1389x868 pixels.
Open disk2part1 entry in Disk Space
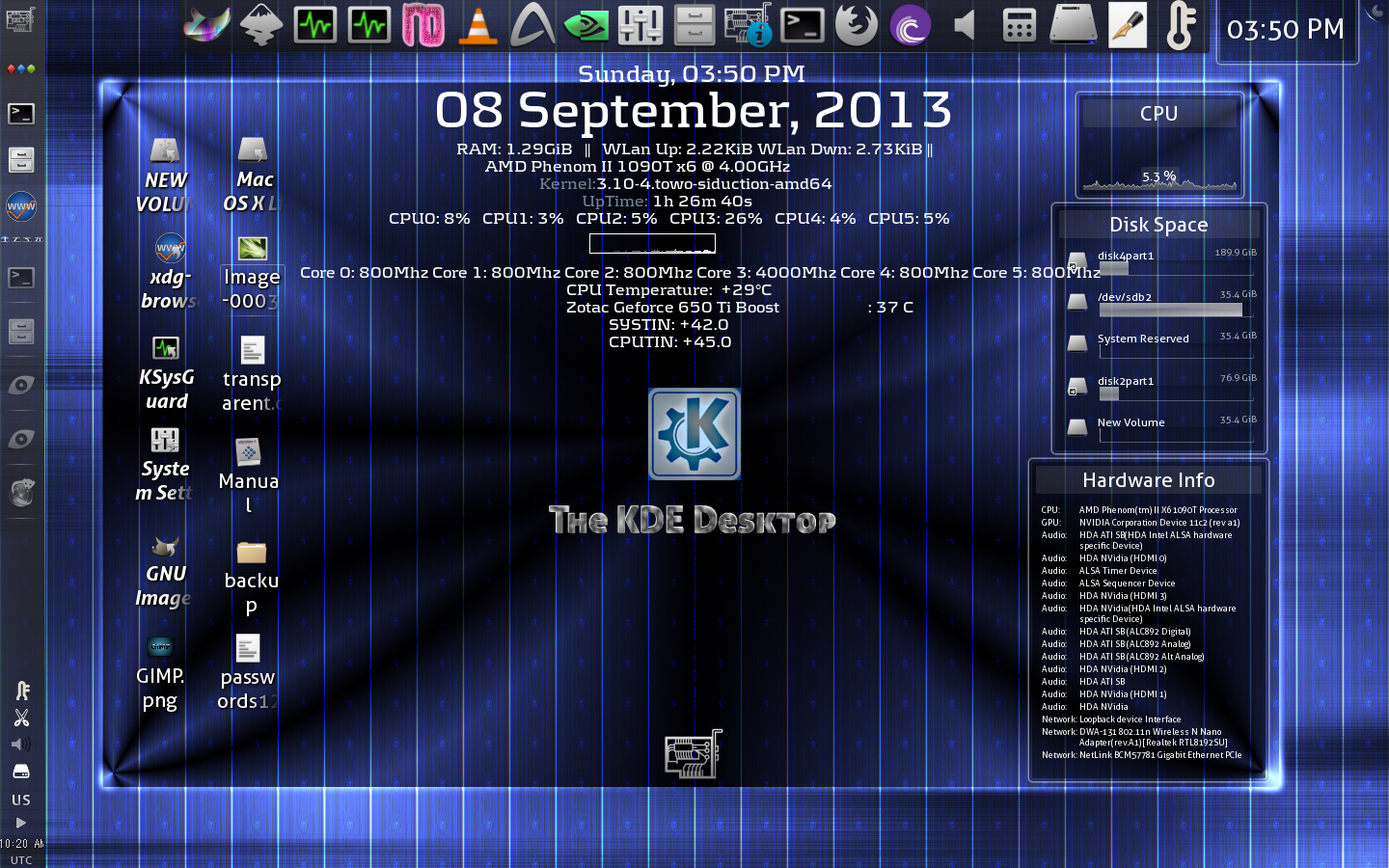1162,386
